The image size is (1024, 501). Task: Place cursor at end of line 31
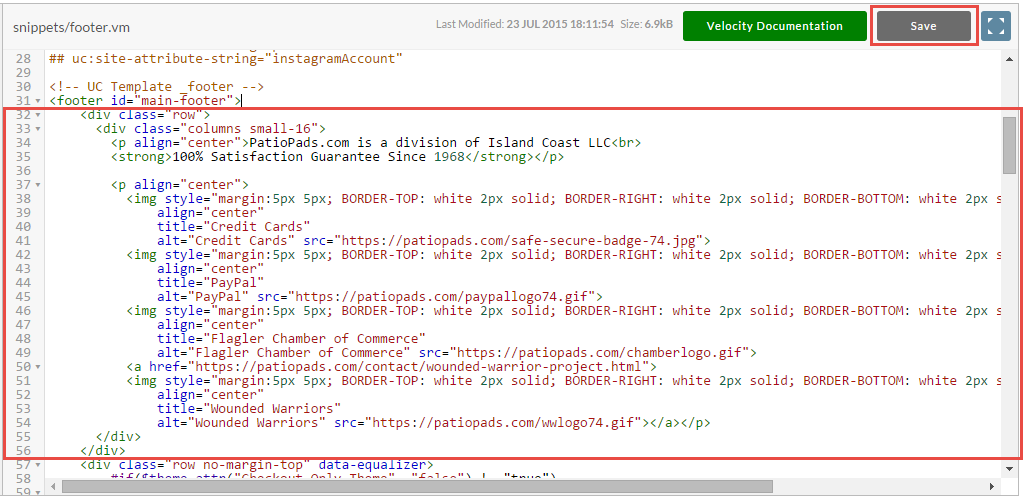[242, 101]
